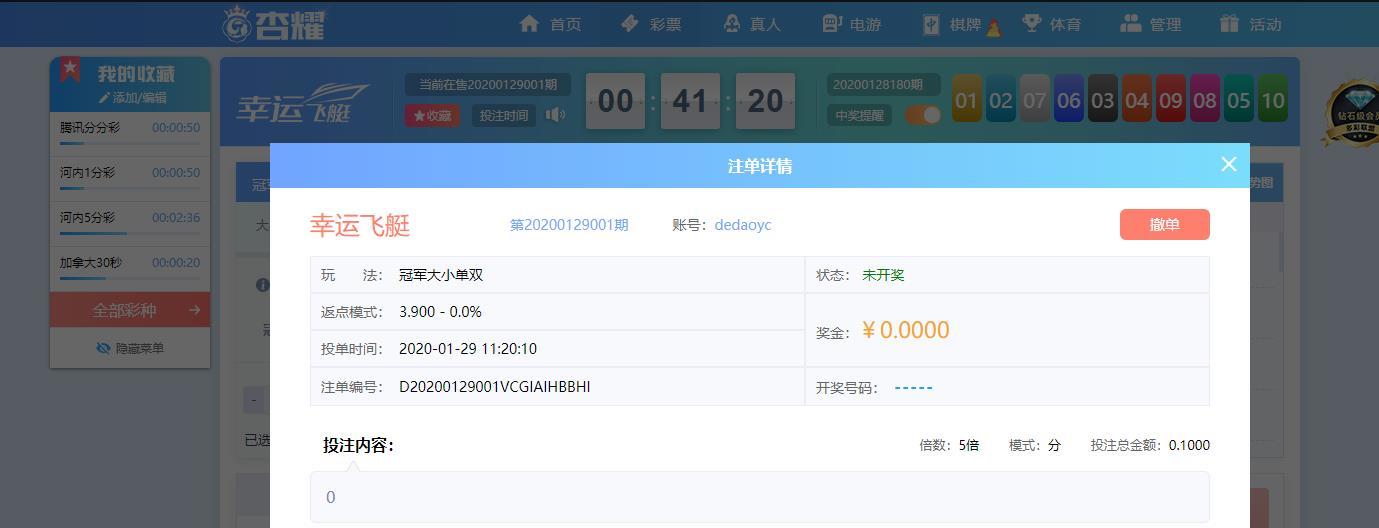Click the 冠军大小单双 play type value
1379x528 pixels.
tap(441, 275)
